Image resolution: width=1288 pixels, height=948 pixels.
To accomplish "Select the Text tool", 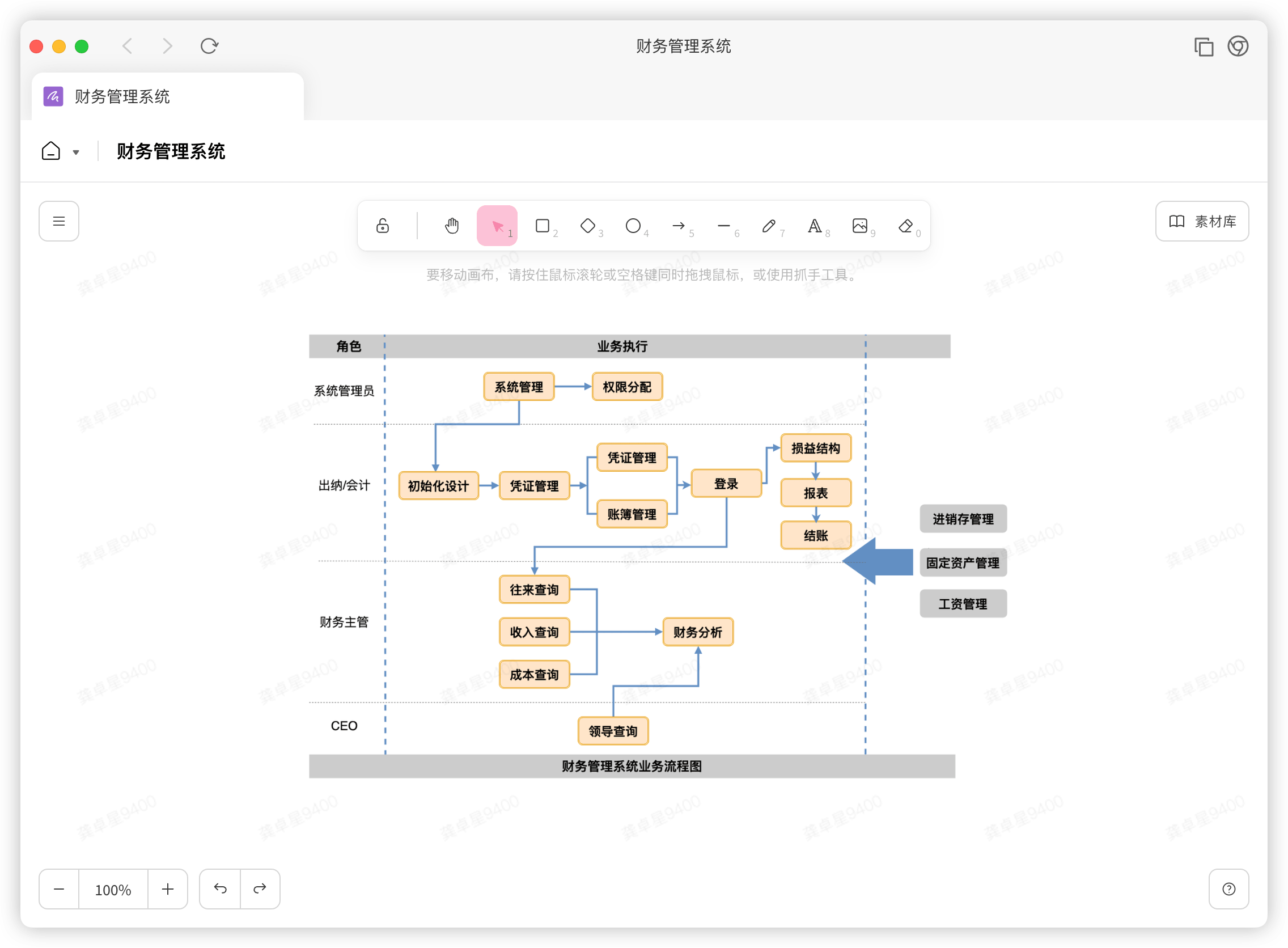I will 814,226.
